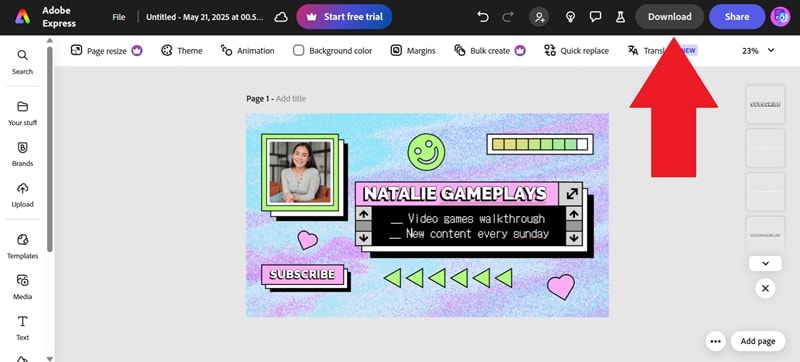Screen dimensions: 800x362
Task: Undo the last action
Action: (x=483, y=17)
